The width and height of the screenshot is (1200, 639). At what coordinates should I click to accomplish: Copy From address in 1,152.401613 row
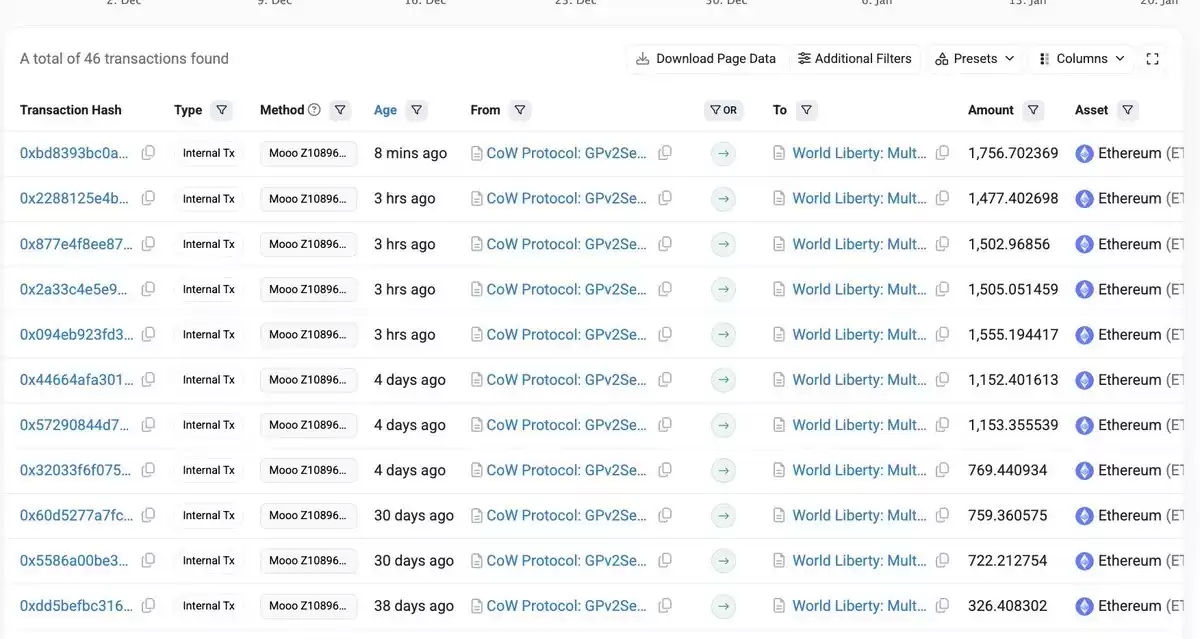[x=665, y=379]
